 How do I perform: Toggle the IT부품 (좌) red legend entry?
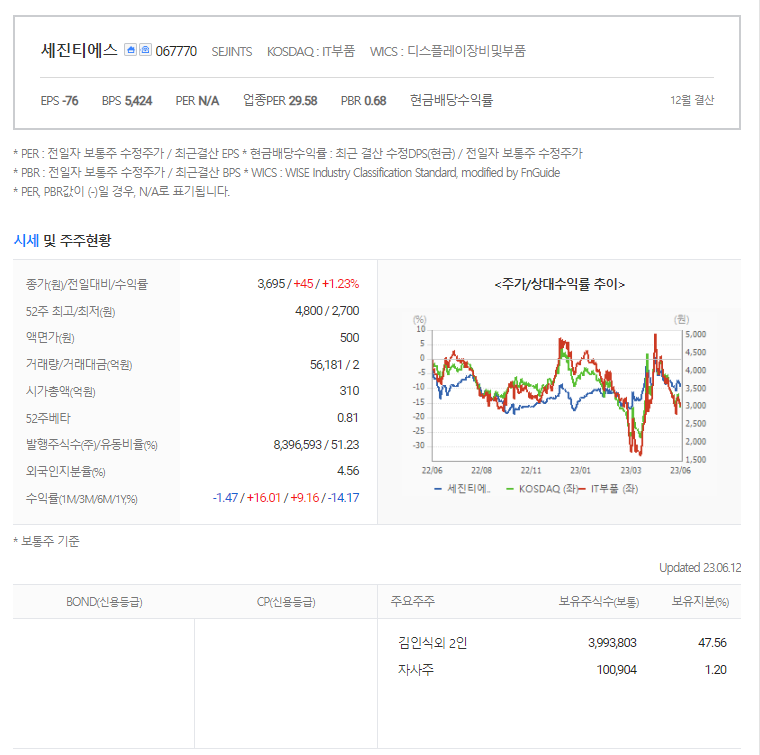point(608,489)
